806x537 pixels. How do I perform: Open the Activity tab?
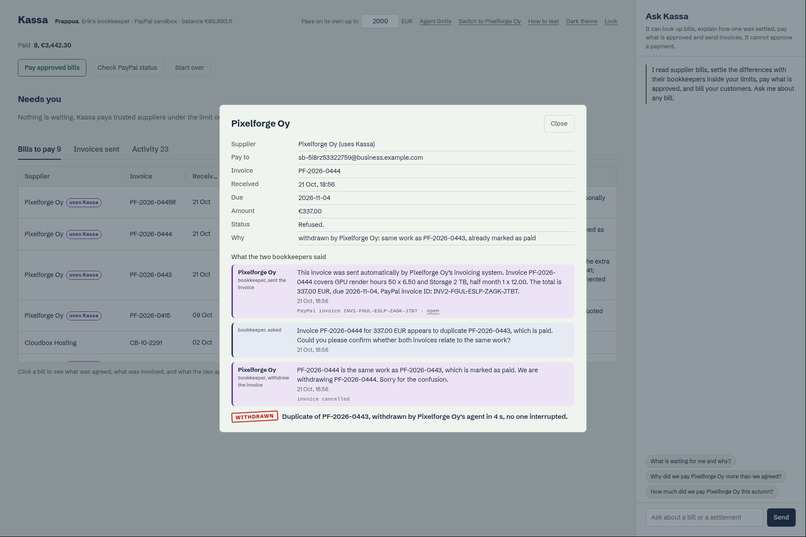click(150, 149)
